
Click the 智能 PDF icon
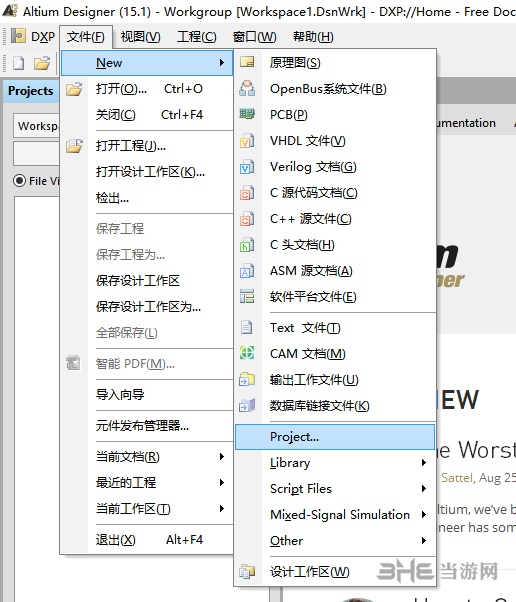pyautogui.click(x=73, y=363)
